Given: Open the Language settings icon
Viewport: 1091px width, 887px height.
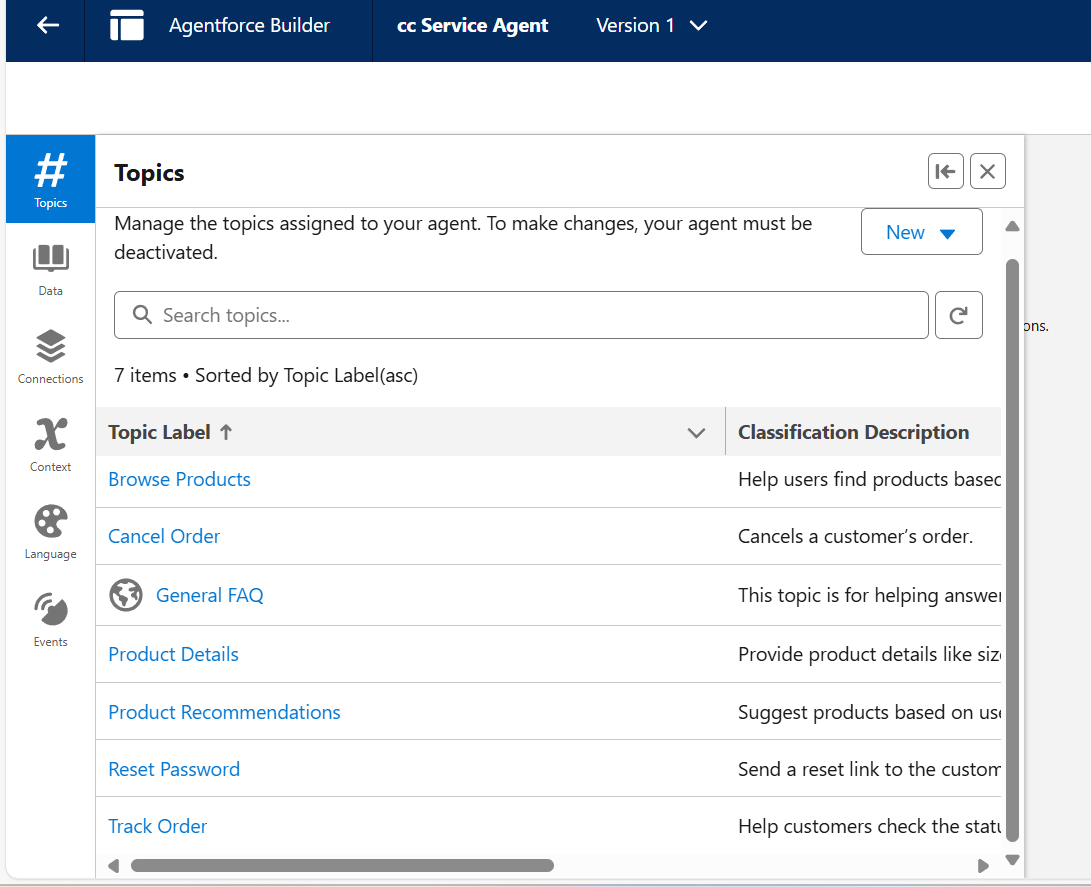Looking at the screenshot, I should 50,531.
